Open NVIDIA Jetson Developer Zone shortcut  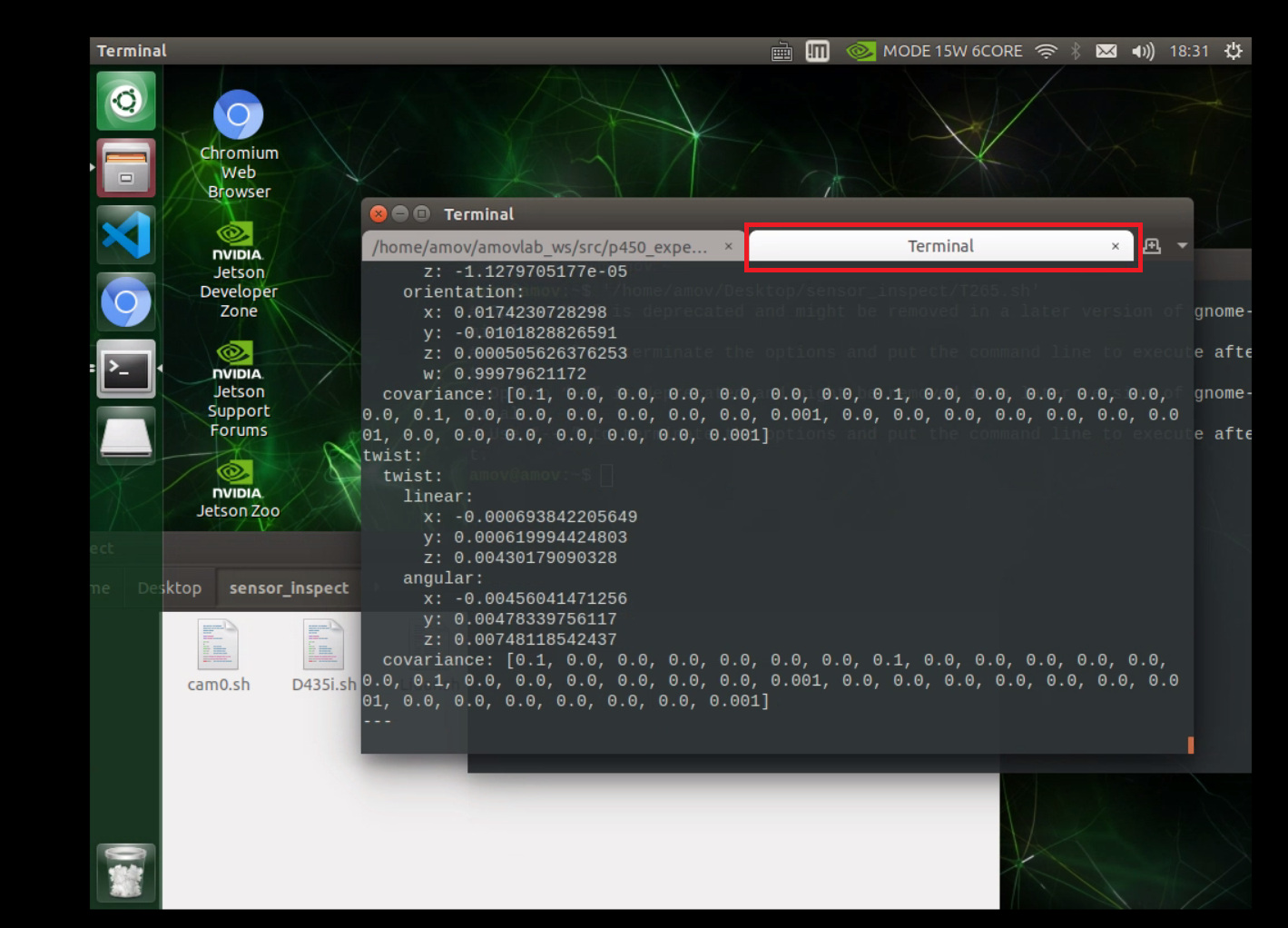click(x=239, y=270)
